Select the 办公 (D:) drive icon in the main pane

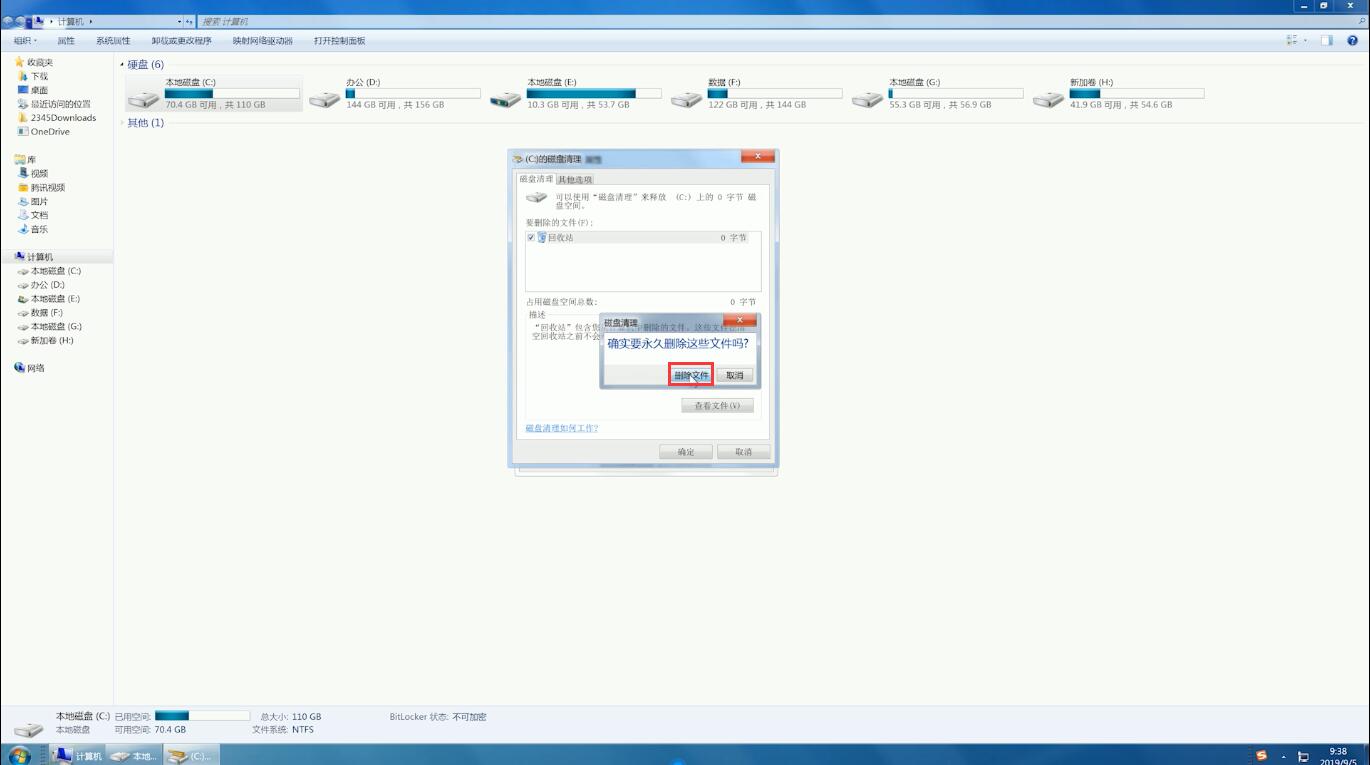325,99
